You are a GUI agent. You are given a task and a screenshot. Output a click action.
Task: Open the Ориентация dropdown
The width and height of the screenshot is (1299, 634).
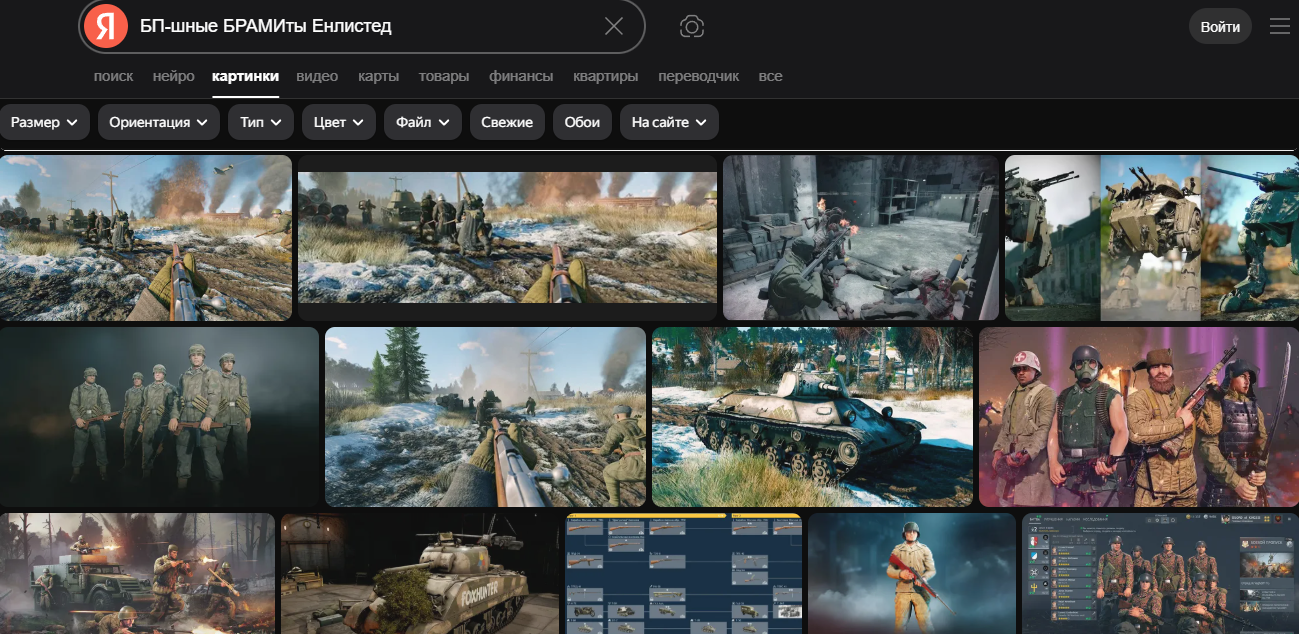[x=158, y=122]
